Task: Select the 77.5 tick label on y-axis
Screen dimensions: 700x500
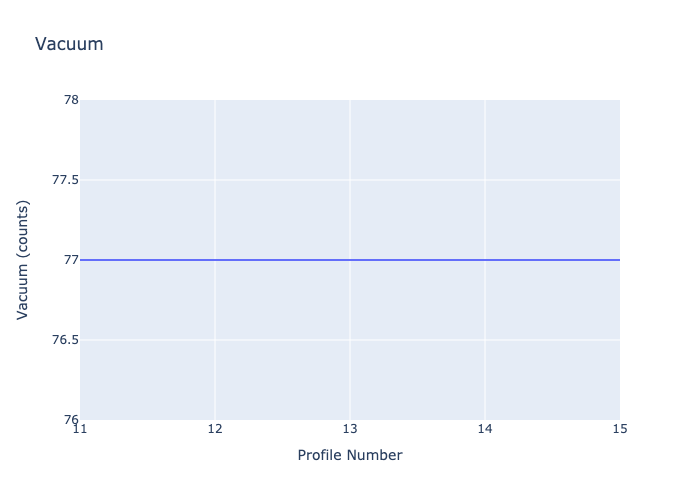Action: click(x=65, y=179)
